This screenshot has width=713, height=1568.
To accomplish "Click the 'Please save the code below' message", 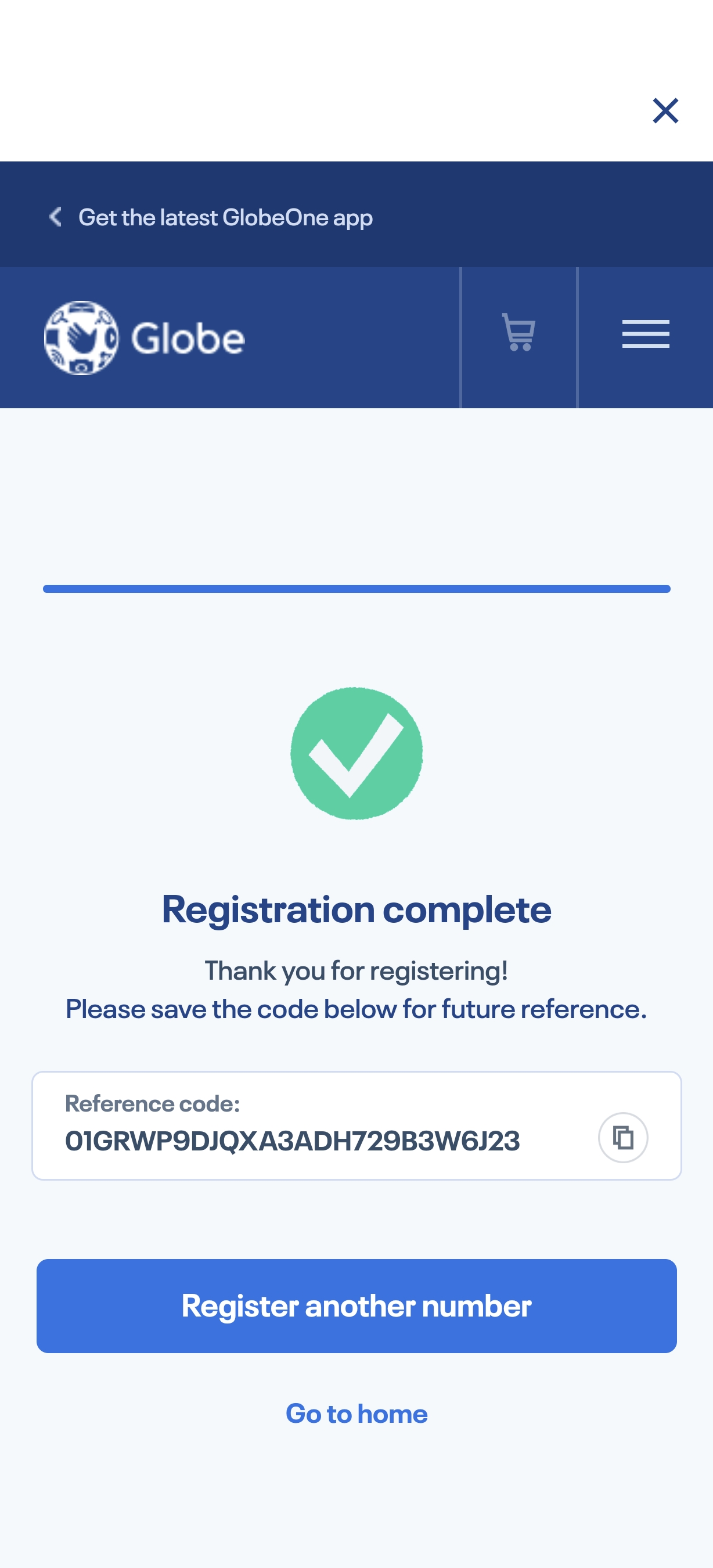I will point(356,1009).
